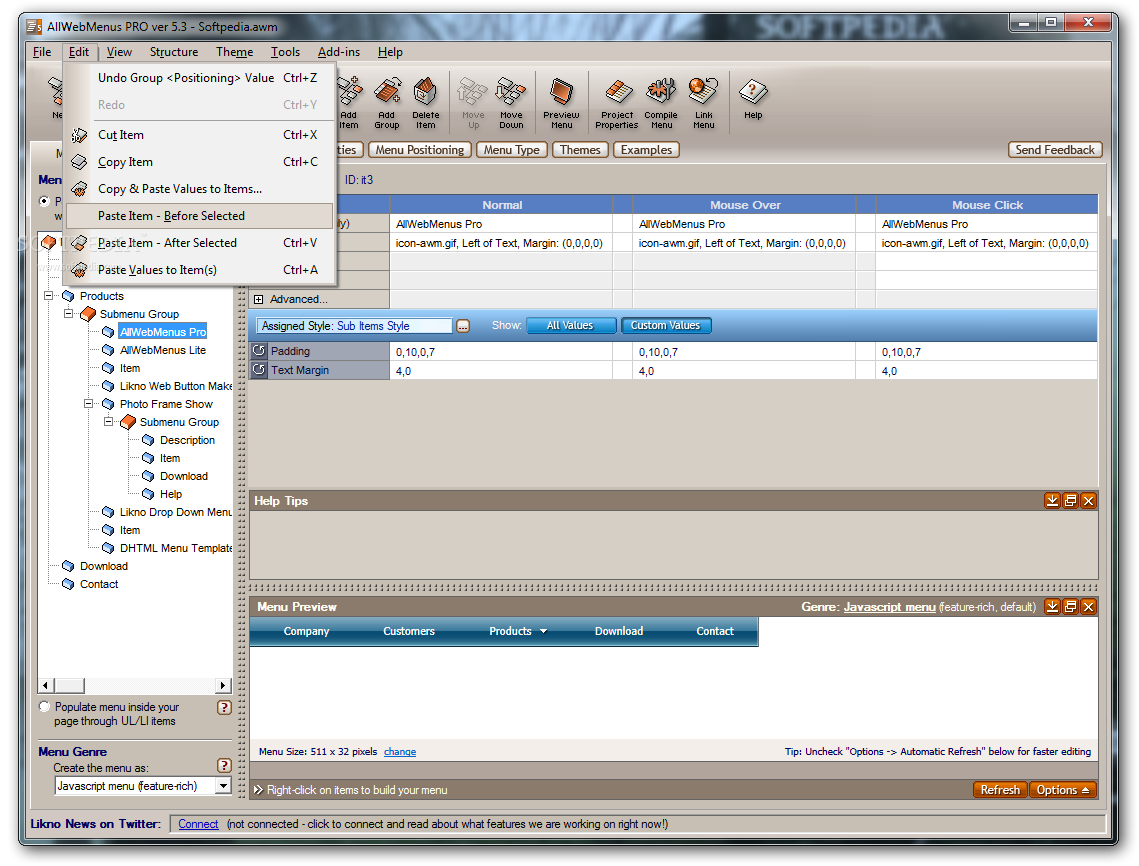Select the Contact tree item
1139x866 pixels.
pos(99,584)
